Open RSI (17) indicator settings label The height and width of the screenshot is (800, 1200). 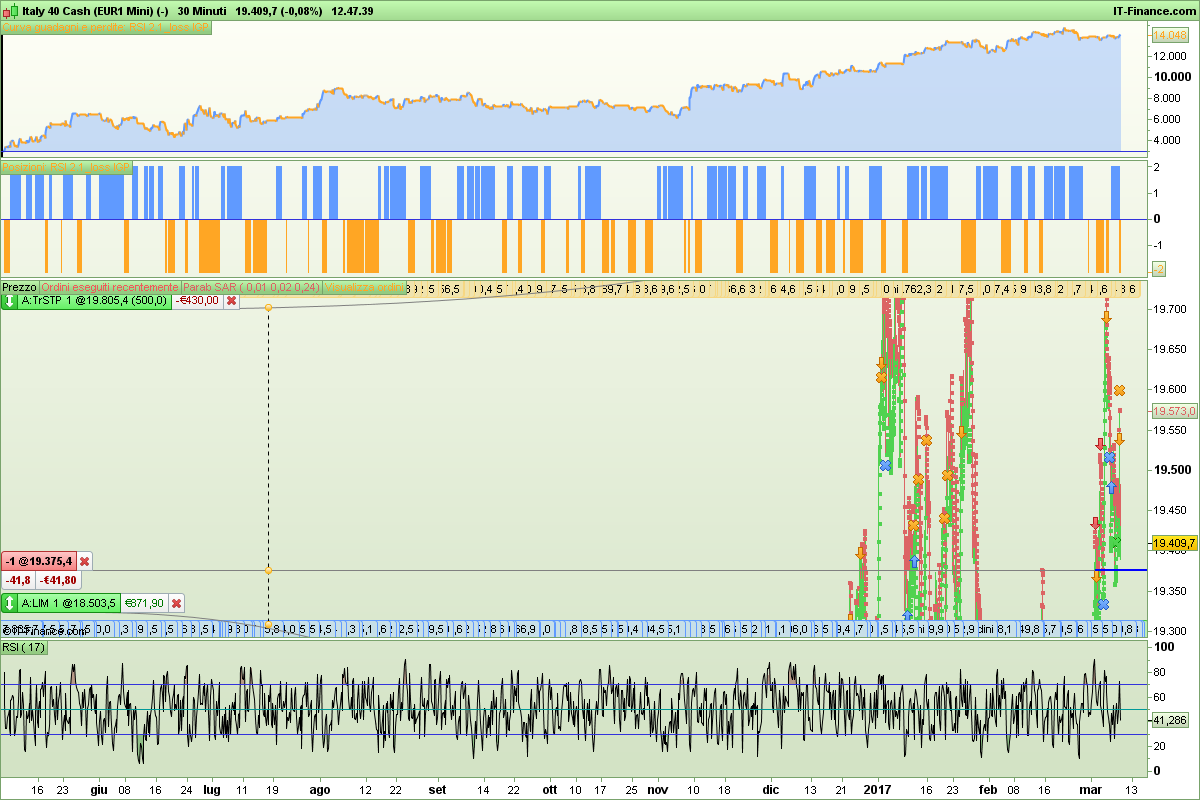pyautogui.click(x=24, y=648)
